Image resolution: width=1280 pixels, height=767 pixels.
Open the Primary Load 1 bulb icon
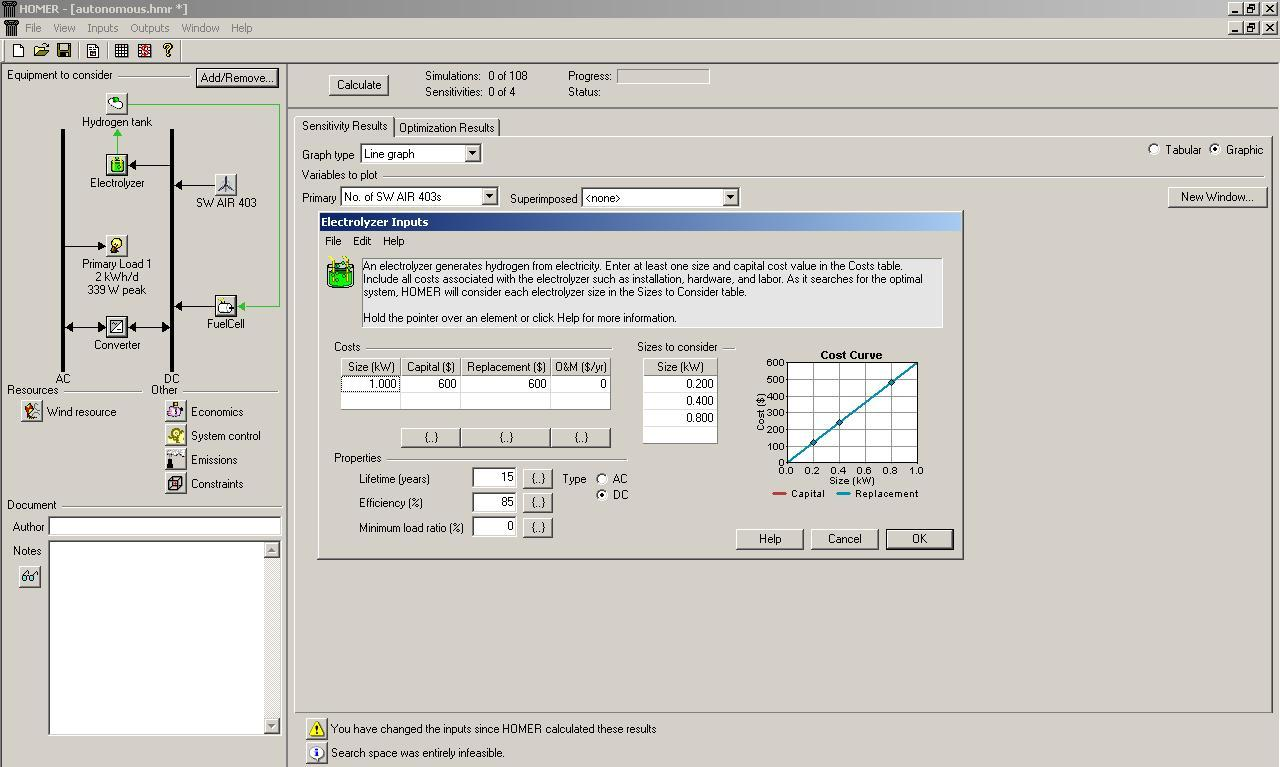pyautogui.click(x=117, y=246)
